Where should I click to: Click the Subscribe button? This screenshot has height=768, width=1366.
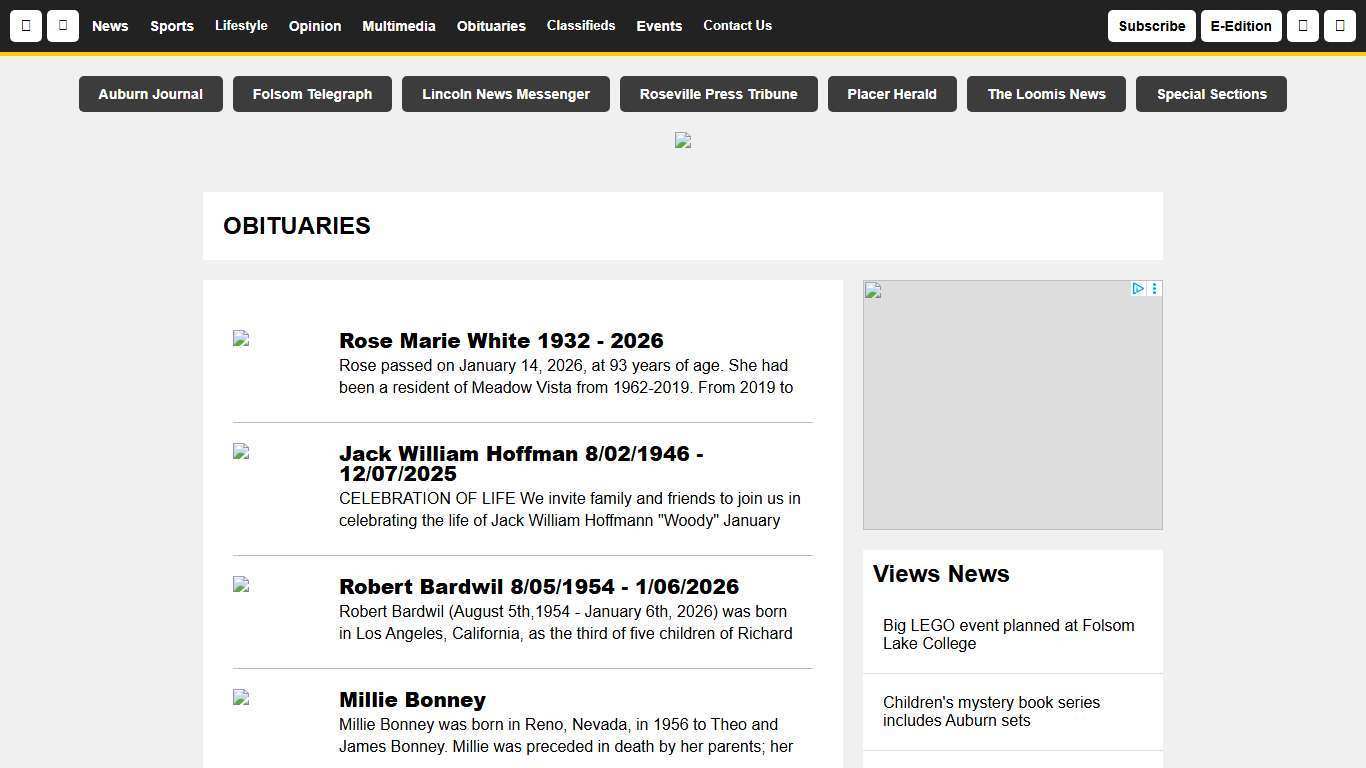pos(1151,26)
